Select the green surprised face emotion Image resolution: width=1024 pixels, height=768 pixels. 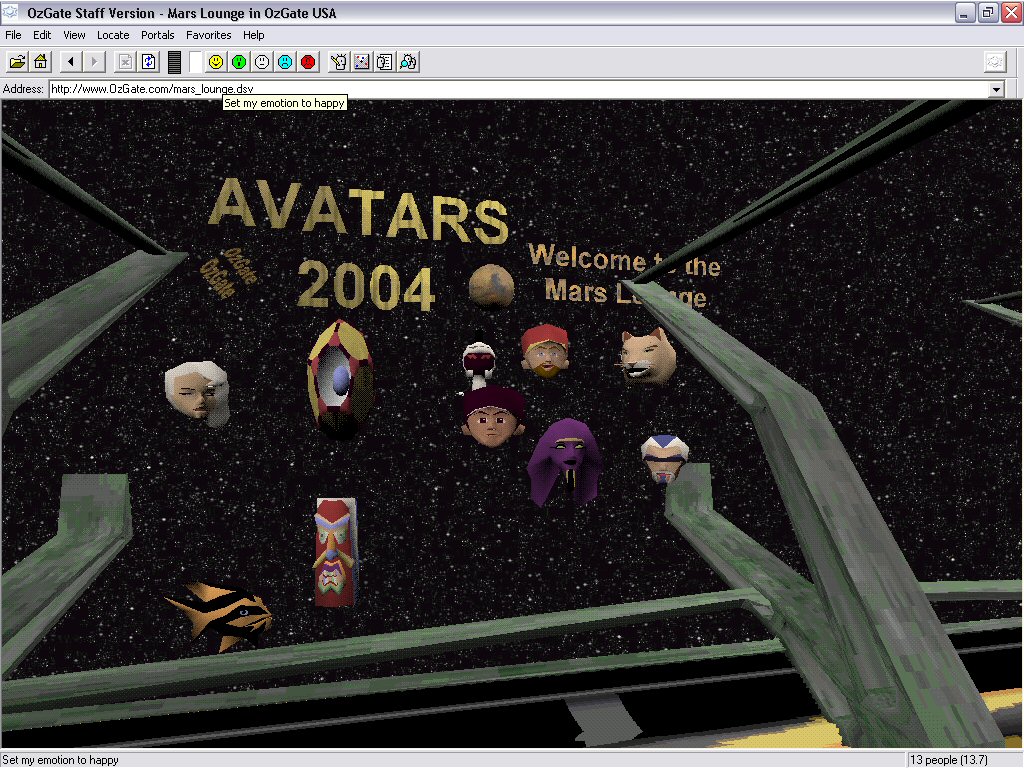[239, 62]
